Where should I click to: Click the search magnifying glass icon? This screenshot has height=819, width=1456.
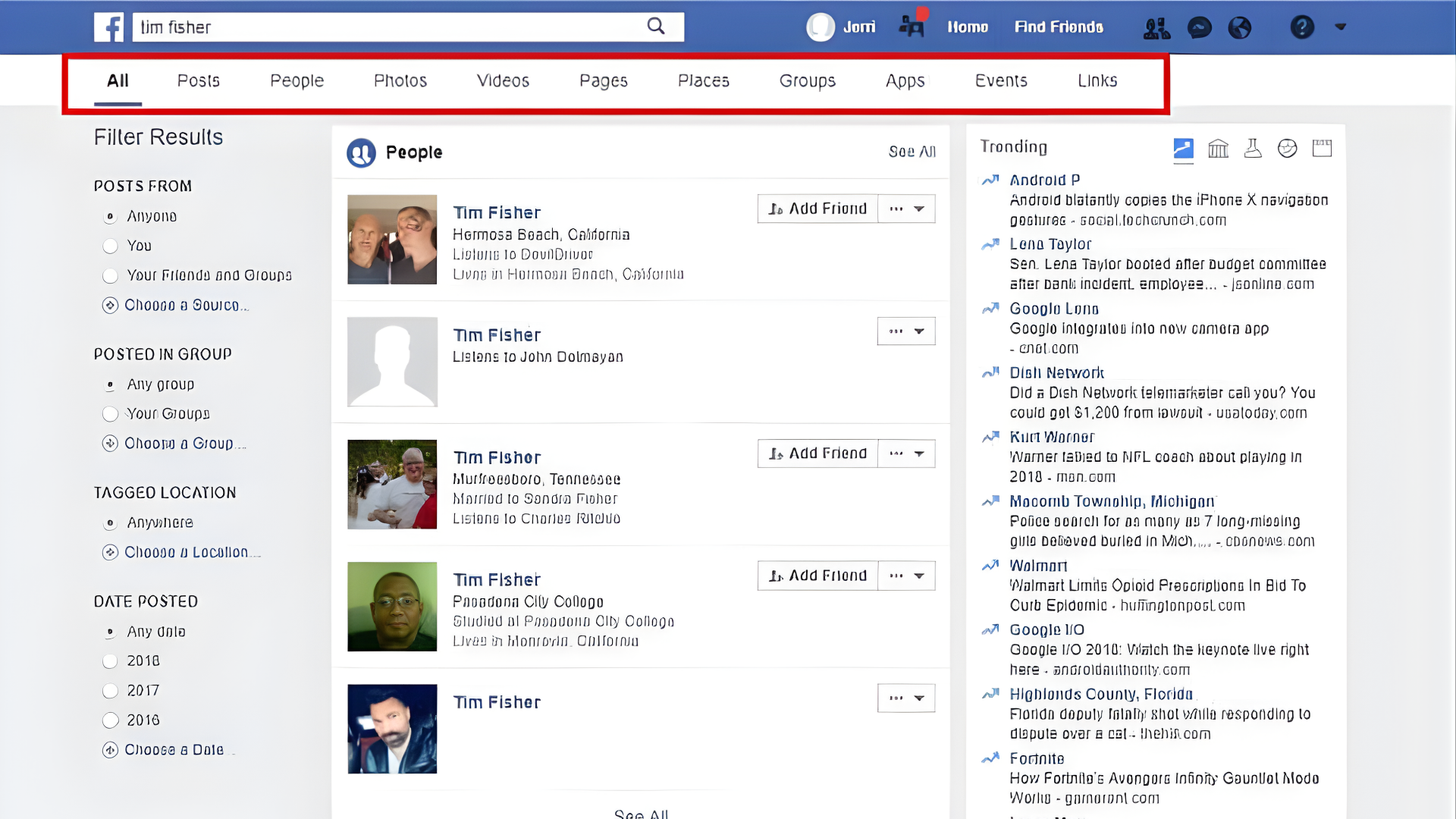coord(655,27)
